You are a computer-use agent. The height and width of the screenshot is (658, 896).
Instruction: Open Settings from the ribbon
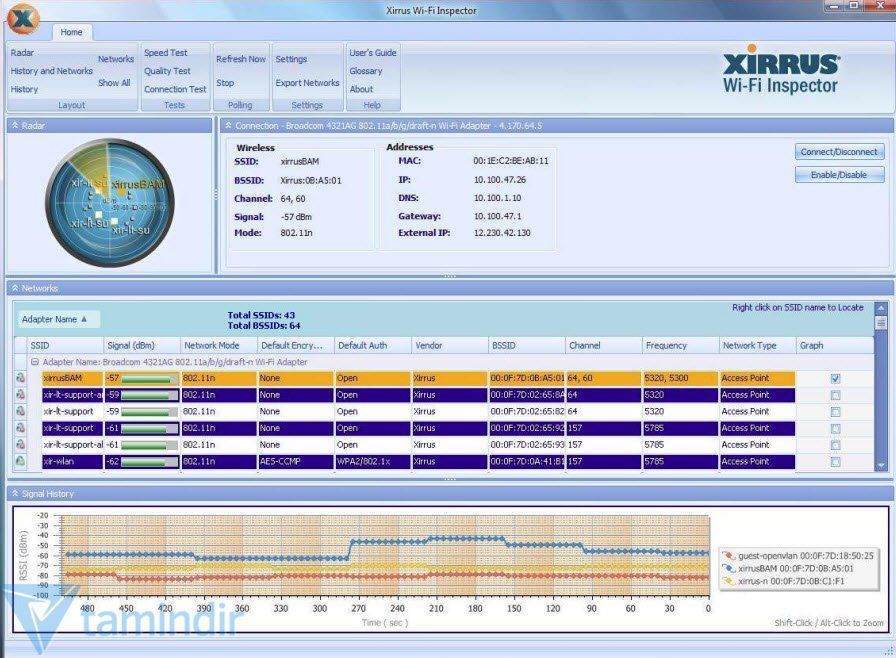click(x=291, y=59)
